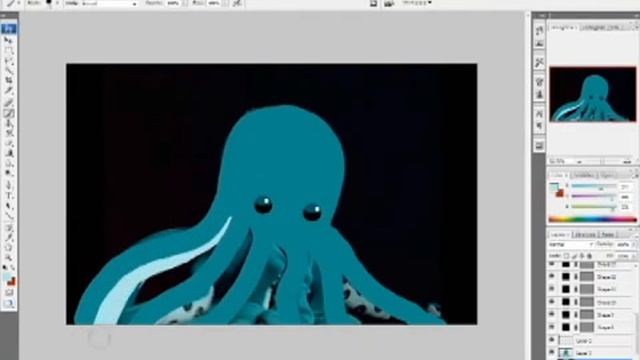Reset default colors in toolbox
This screenshot has height=360, width=640.
[x=5, y=268]
